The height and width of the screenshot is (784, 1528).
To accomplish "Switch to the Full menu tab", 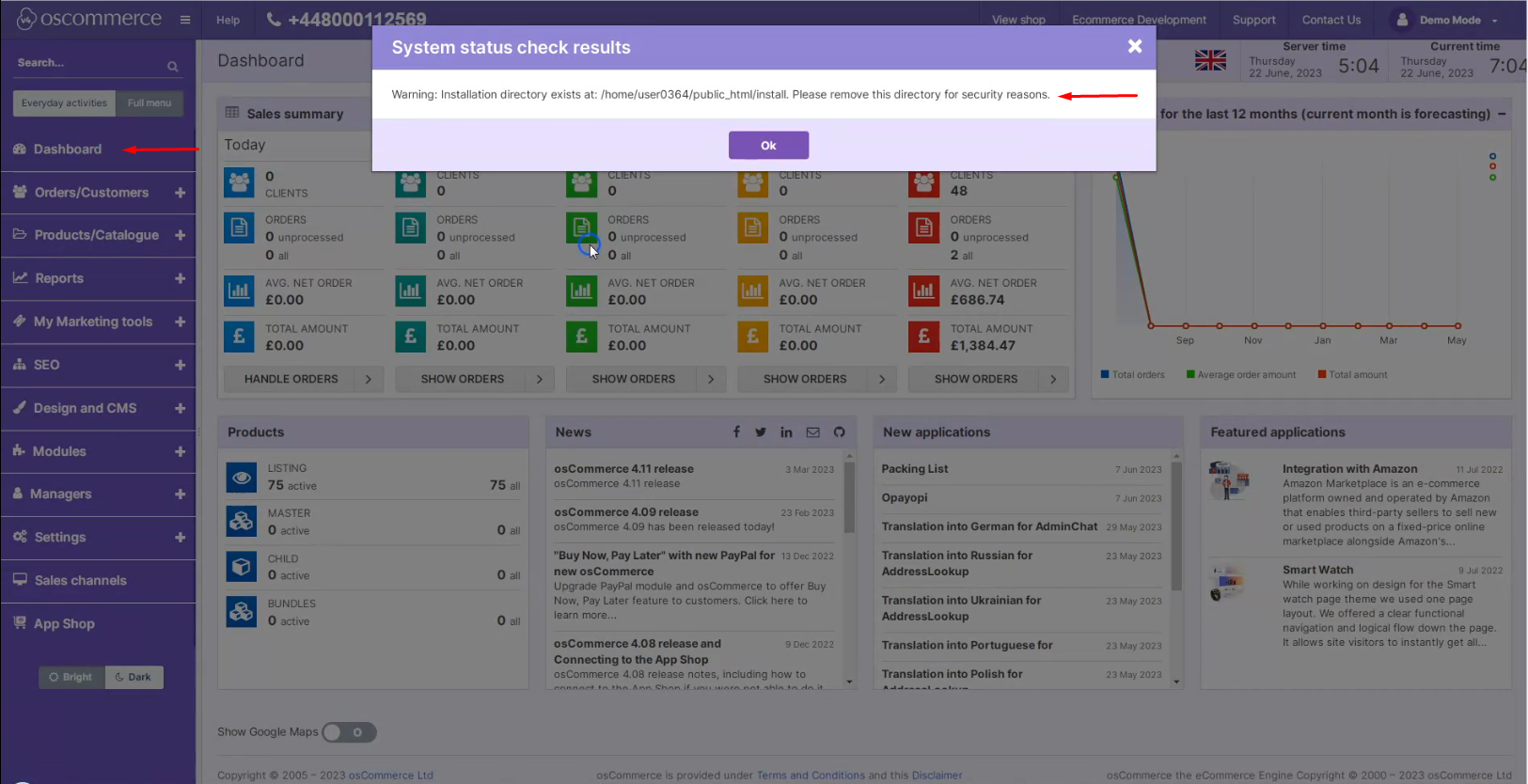I will click(150, 103).
